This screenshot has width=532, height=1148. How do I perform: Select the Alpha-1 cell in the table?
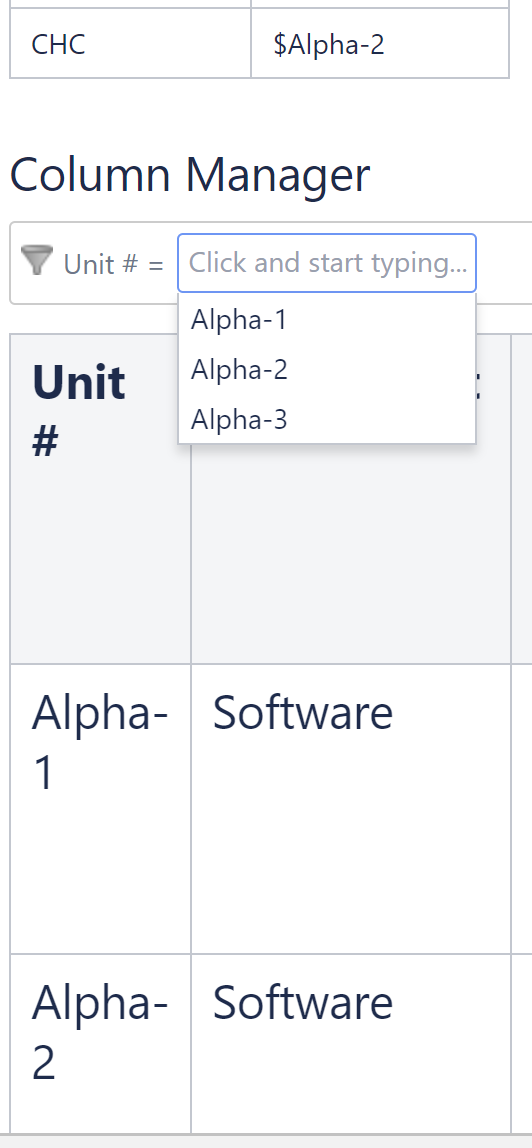point(100,809)
